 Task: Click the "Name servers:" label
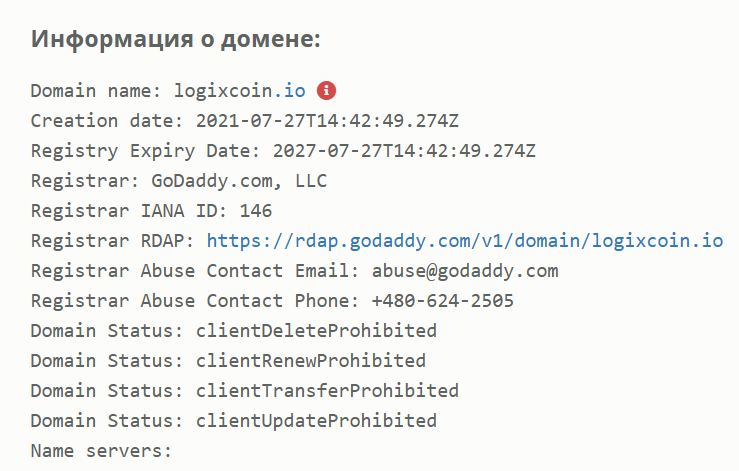pyautogui.click(x=101, y=451)
